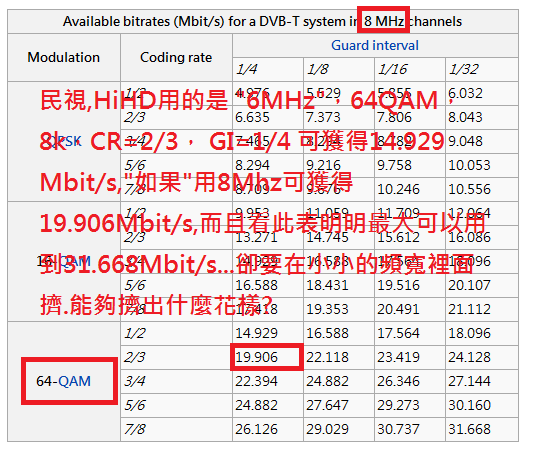Click the 64-QAM 7/8 coding rate cell
542x452 pixels.
[x=176, y=429]
